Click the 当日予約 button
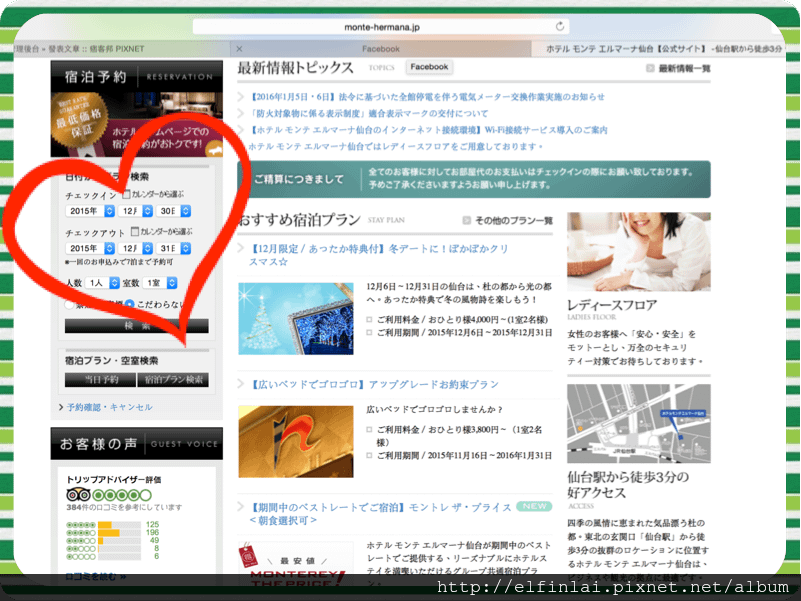This screenshot has width=801, height=601. tap(100, 380)
